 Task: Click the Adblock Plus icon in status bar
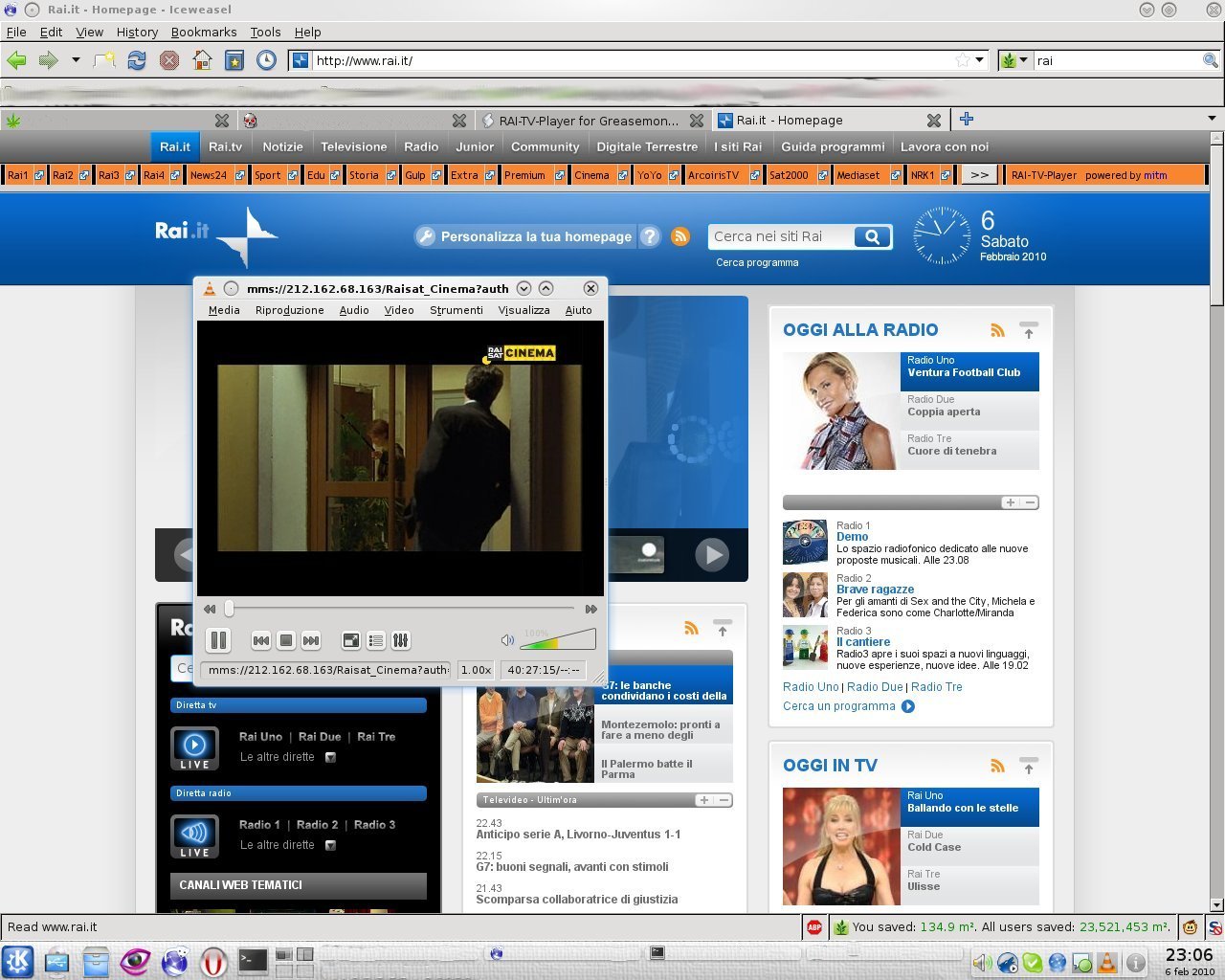pos(814,926)
